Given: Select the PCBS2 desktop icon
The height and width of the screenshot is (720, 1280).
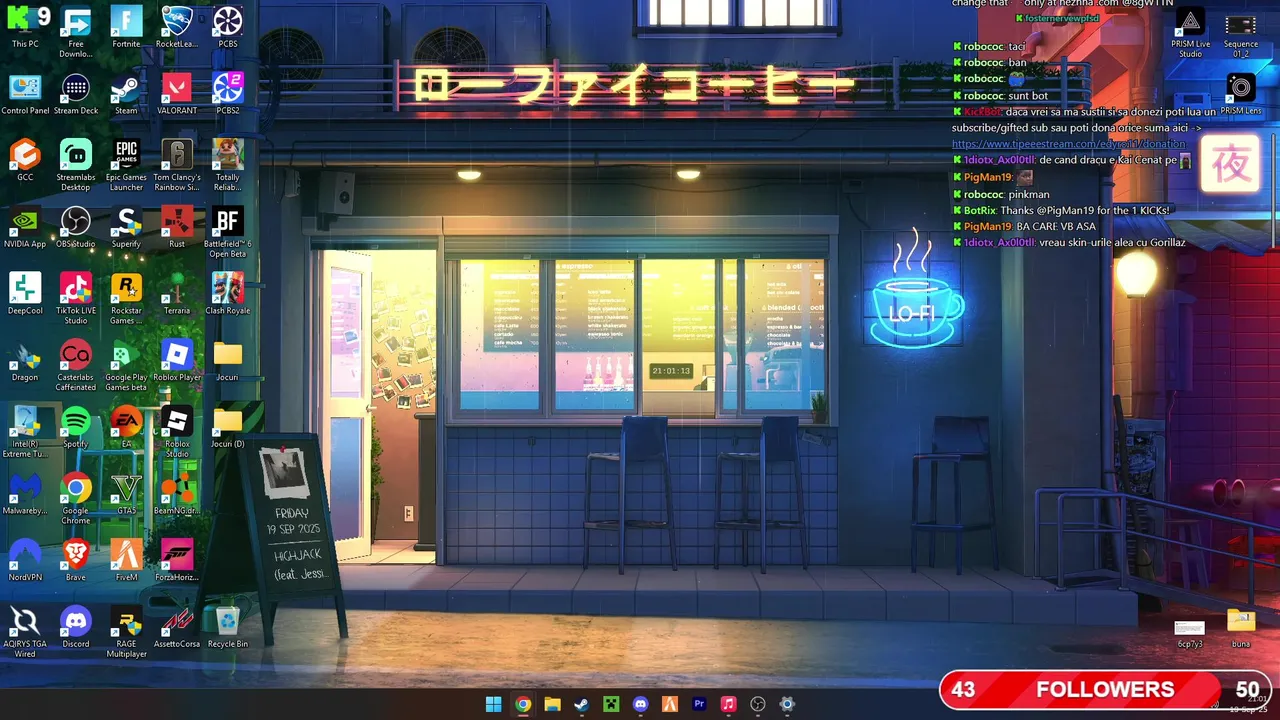Looking at the screenshot, I should pos(228,95).
